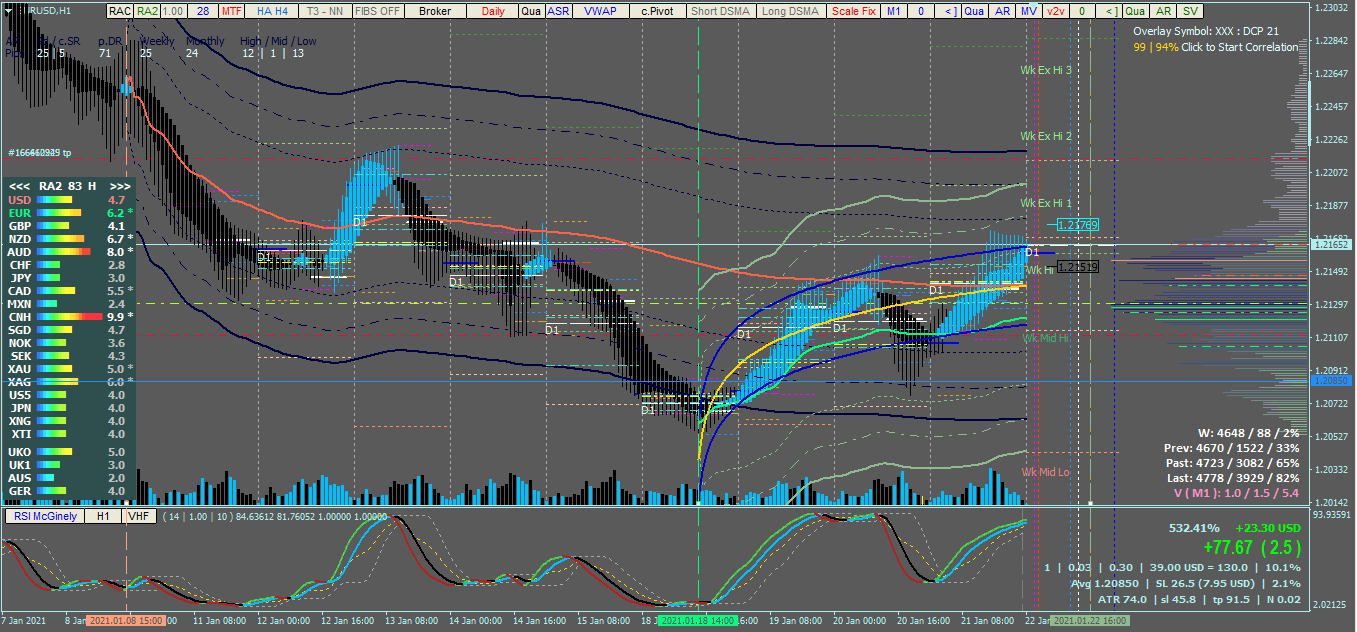The height and width of the screenshot is (632, 1357).
Task: Toggle the T3 - NN button
Action: pos(325,11)
